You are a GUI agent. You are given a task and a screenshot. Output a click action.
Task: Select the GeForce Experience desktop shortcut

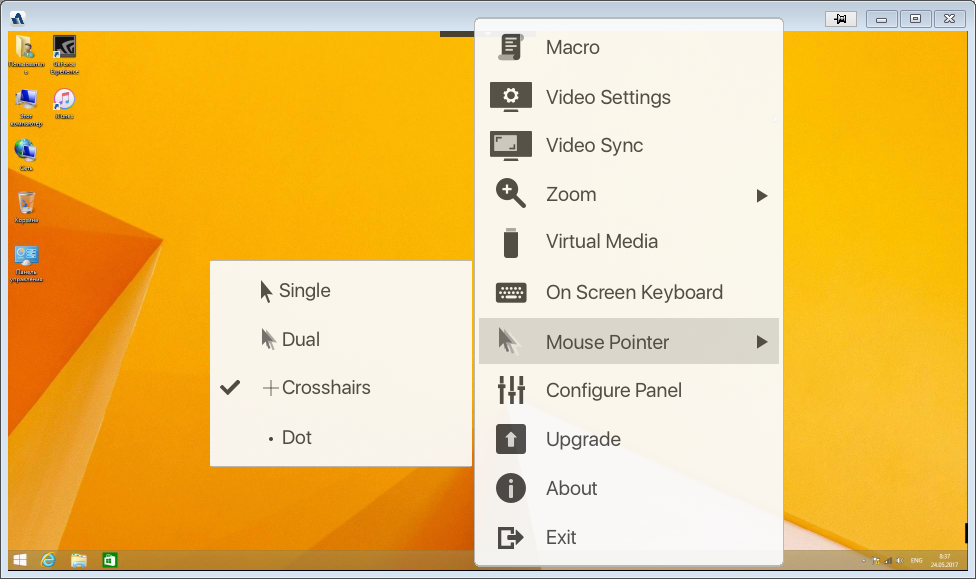[x=64, y=55]
